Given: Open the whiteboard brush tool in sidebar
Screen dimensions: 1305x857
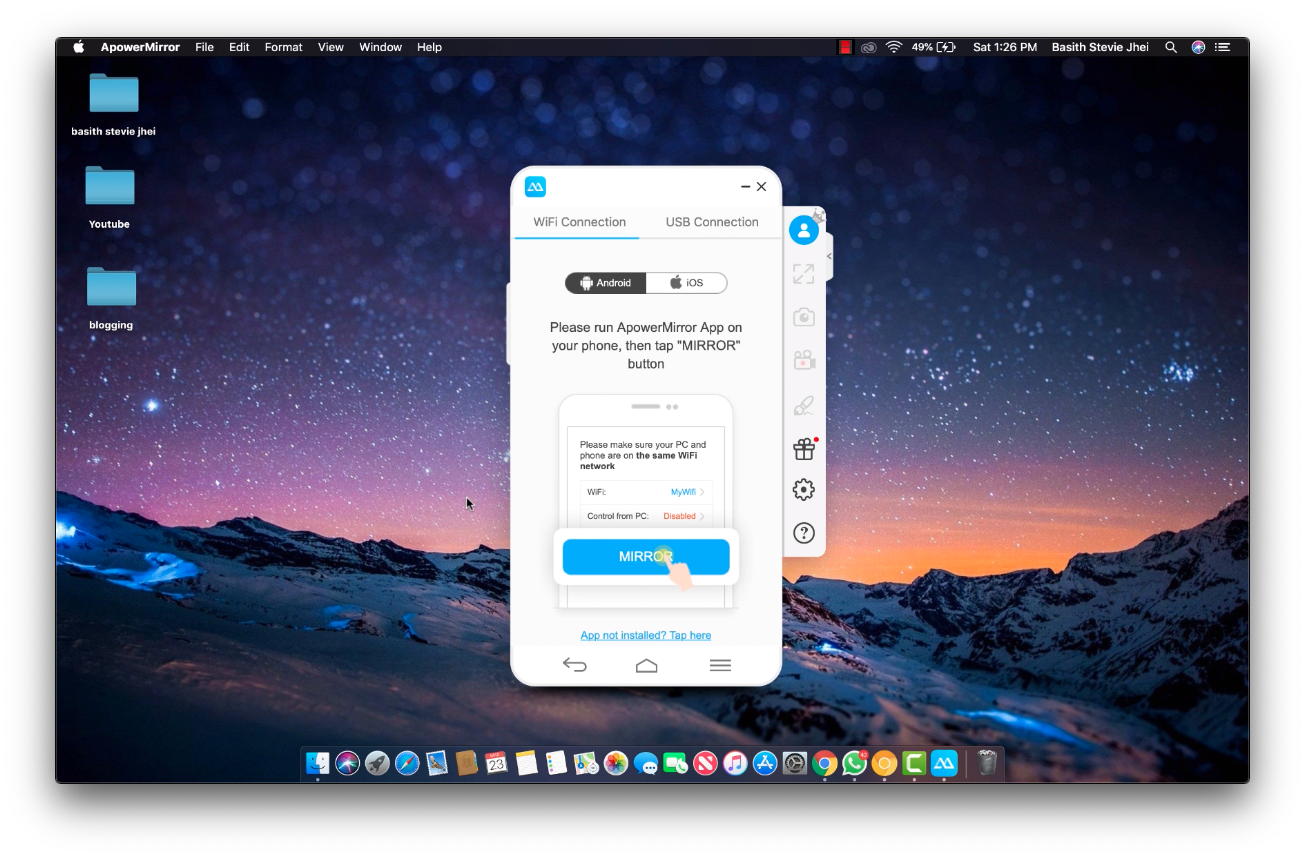Looking at the screenshot, I should [803, 404].
